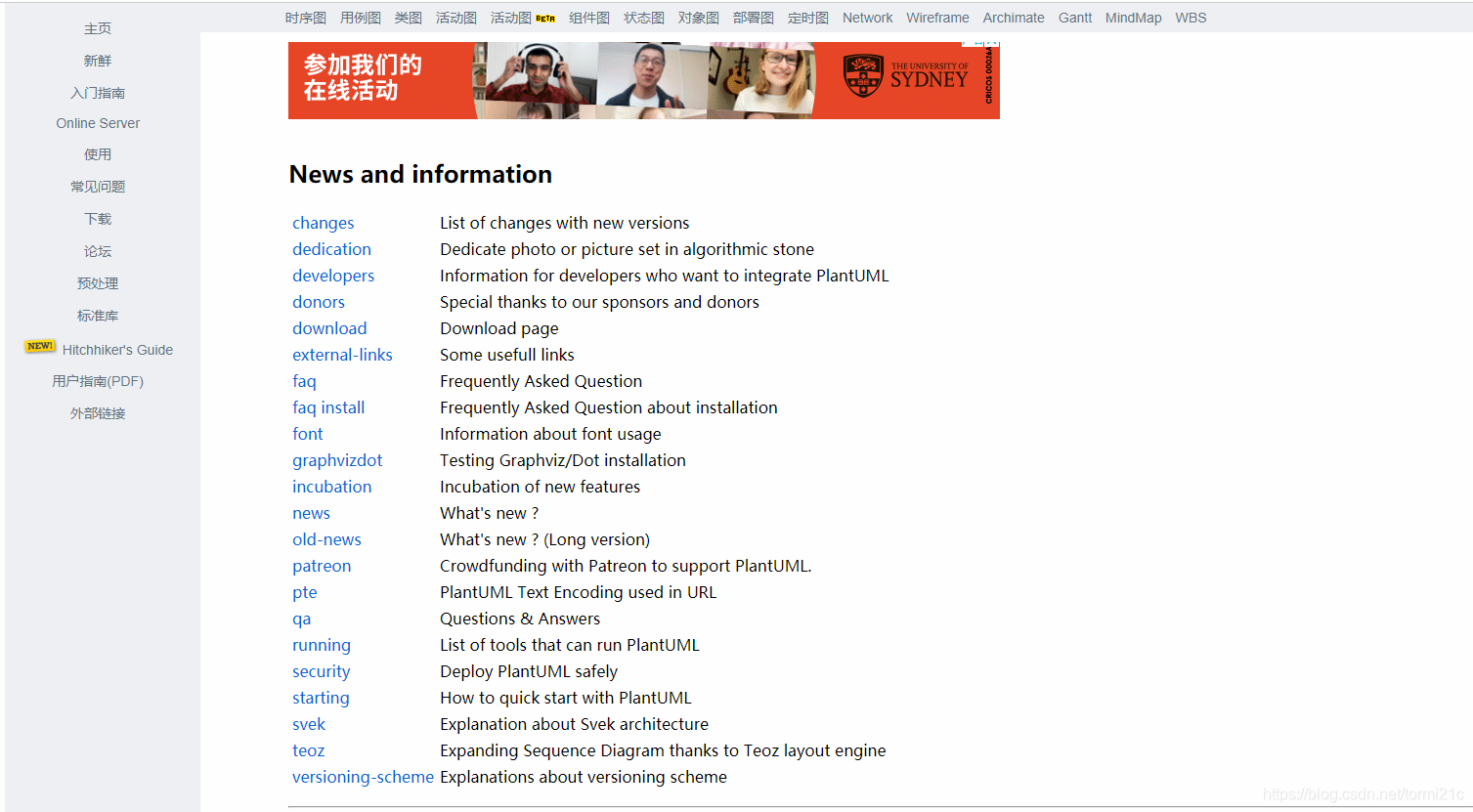
Task: Open the WBS menu item
Action: [x=1191, y=18]
